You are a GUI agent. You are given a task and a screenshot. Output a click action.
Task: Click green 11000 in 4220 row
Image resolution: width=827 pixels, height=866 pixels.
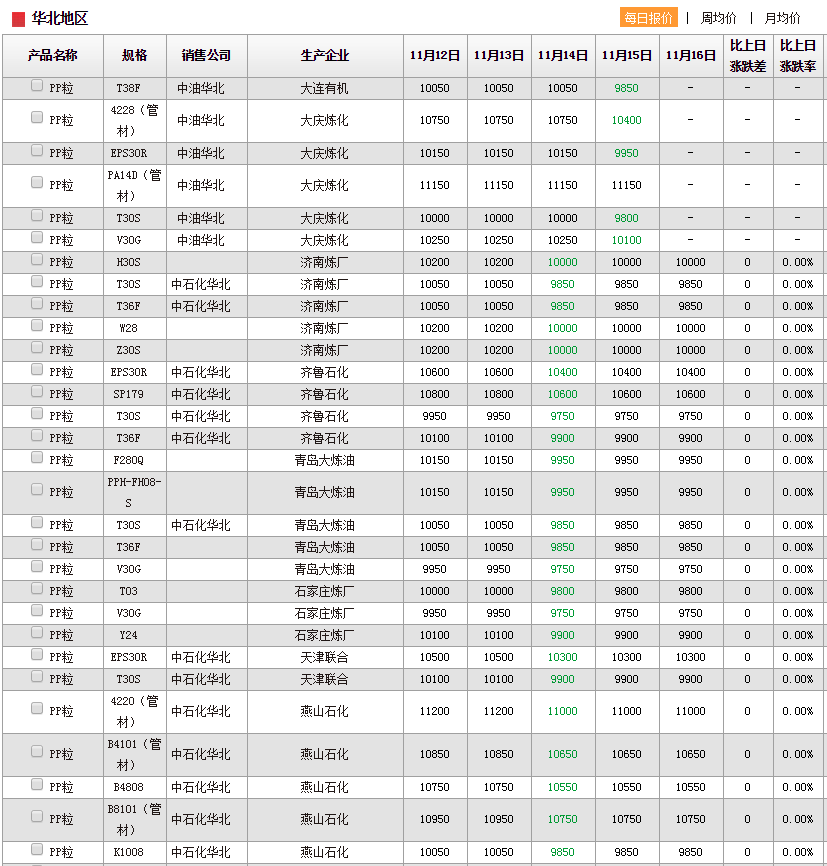coord(562,711)
